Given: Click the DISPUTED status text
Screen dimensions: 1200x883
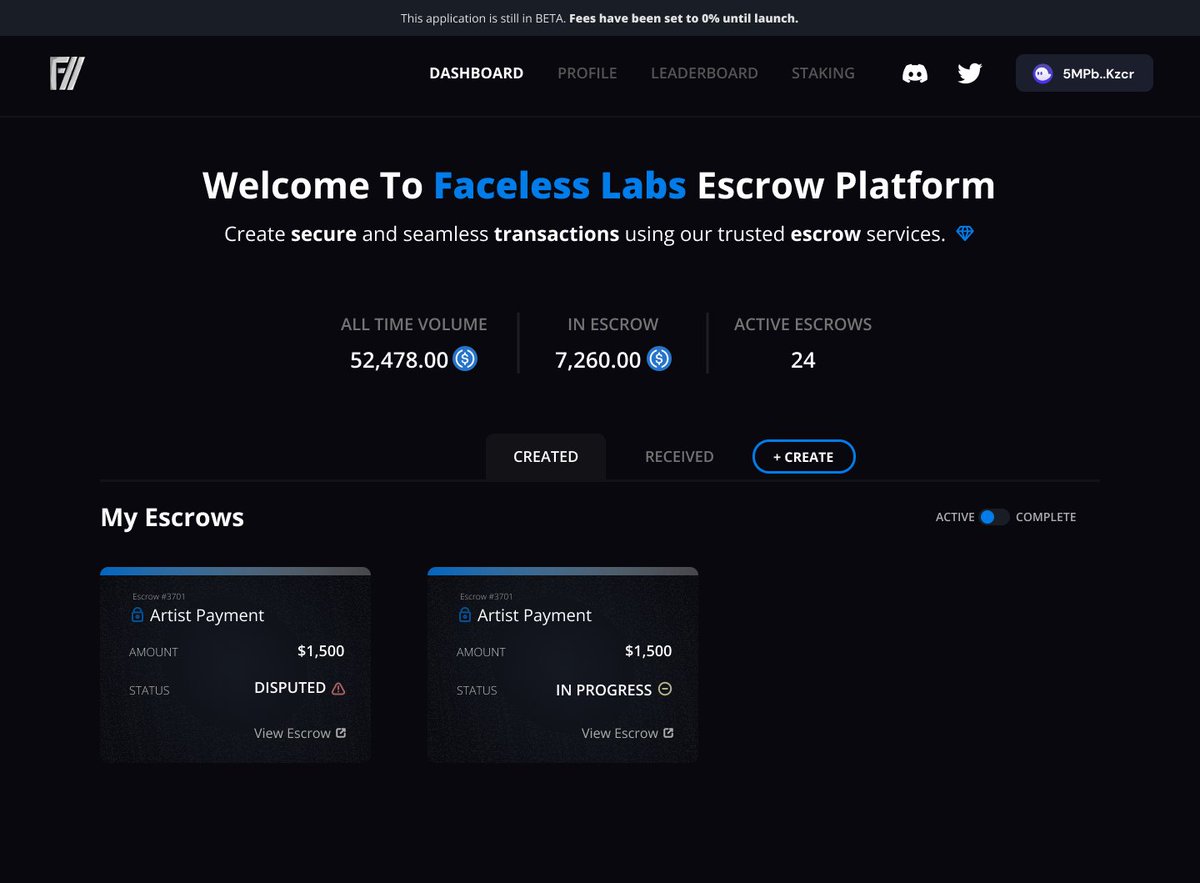Looking at the screenshot, I should point(290,688).
